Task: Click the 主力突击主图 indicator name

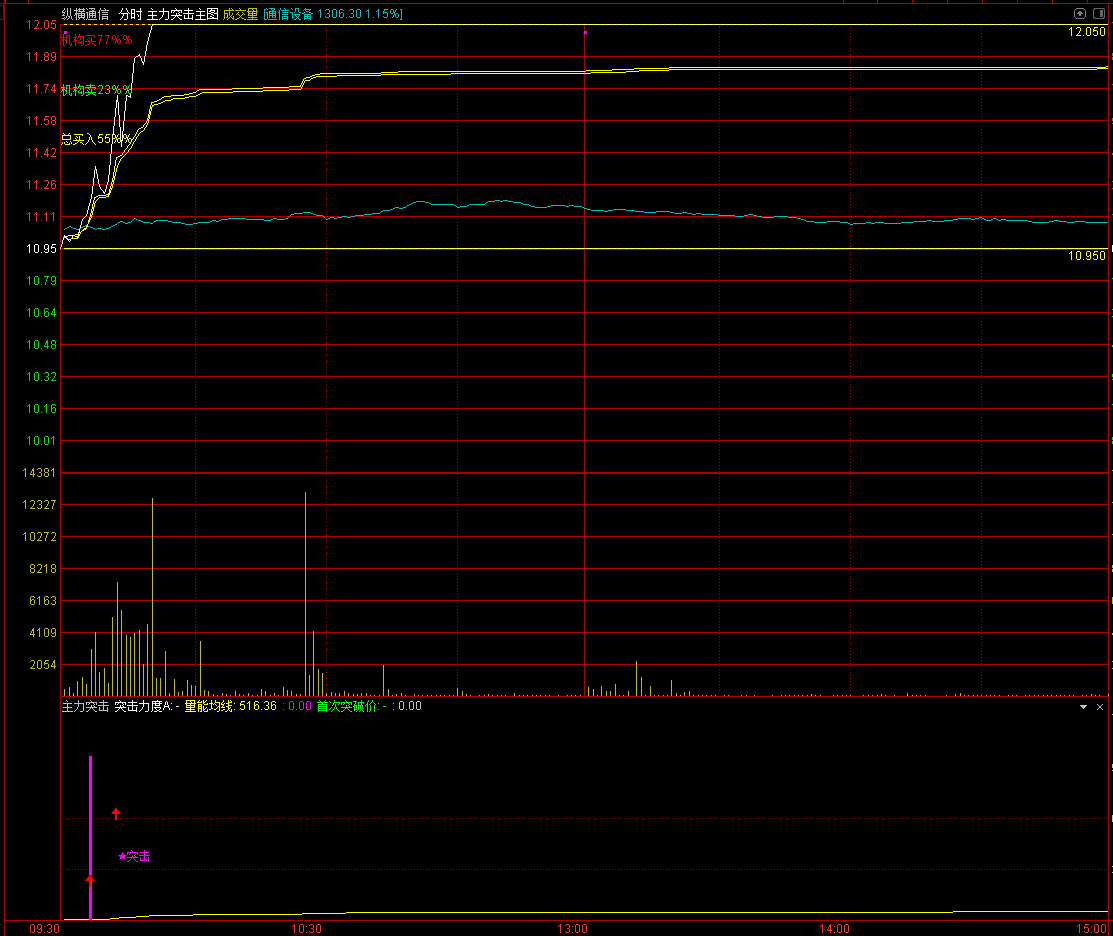Action: [182, 15]
